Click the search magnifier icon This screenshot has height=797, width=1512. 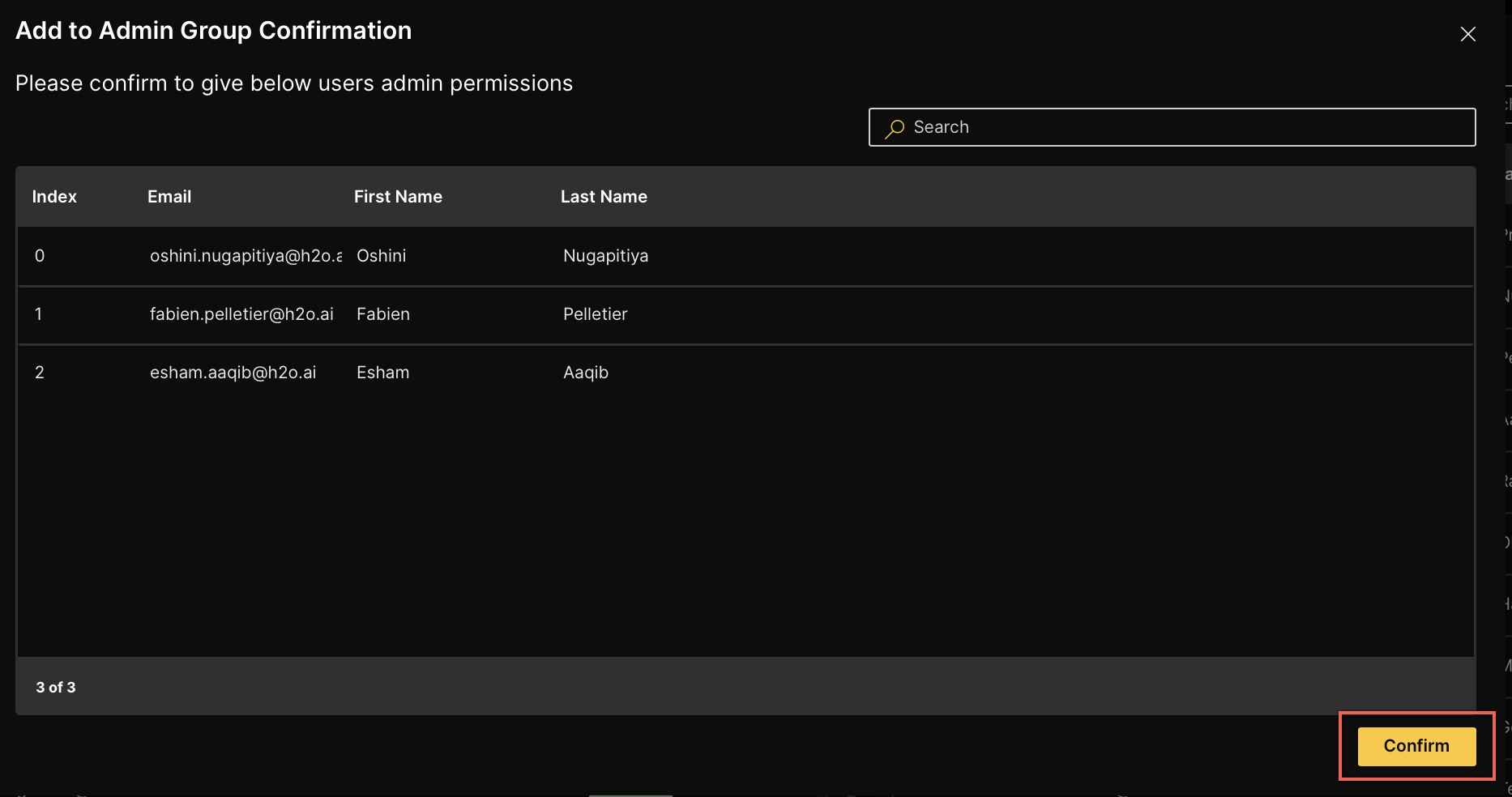[x=895, y=128]
